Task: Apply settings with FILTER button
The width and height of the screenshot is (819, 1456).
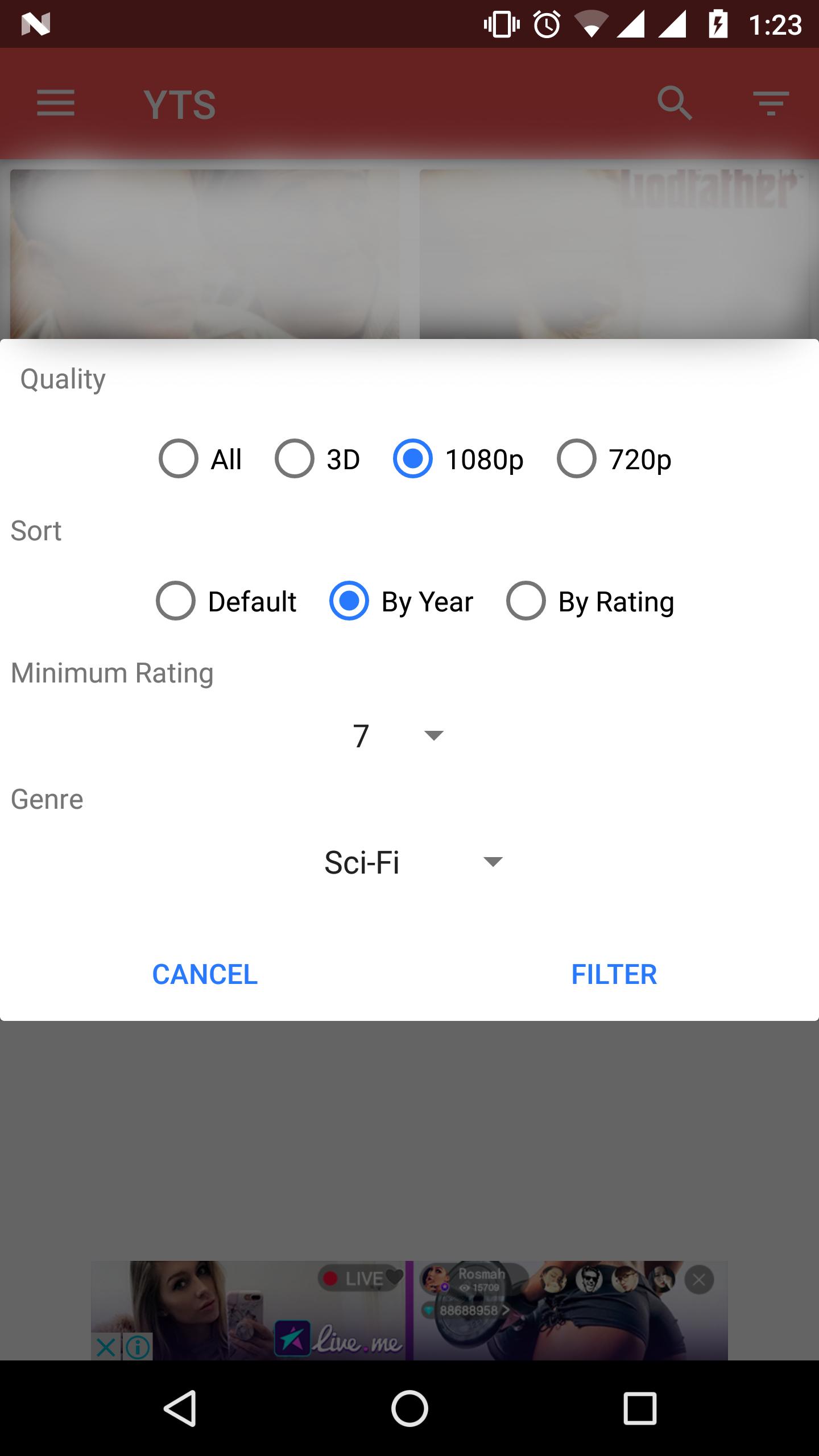Action: click(614, 974)
